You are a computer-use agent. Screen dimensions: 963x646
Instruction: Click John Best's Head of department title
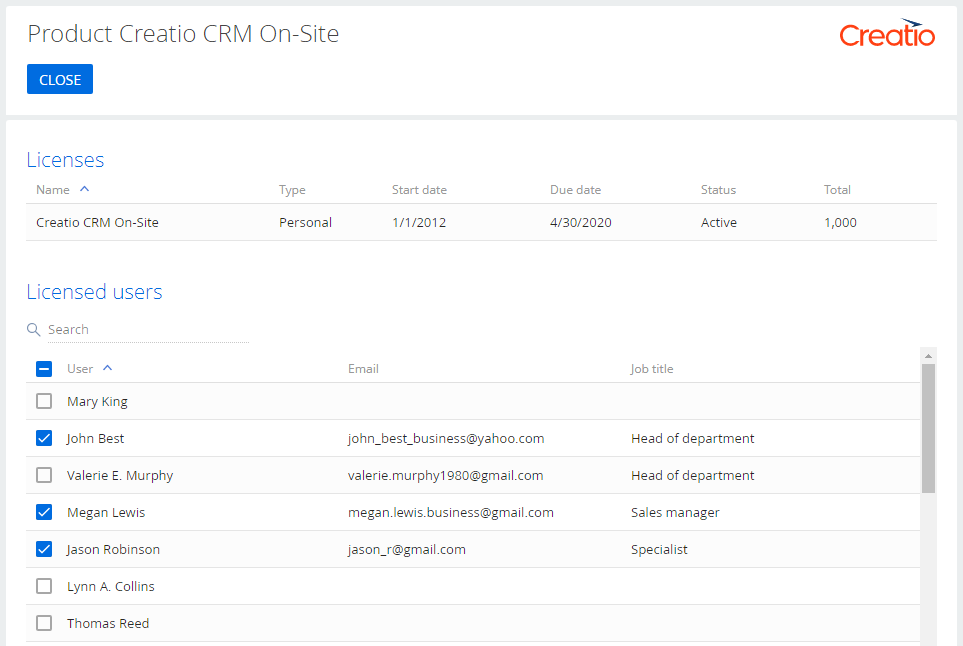pos(692,438)
